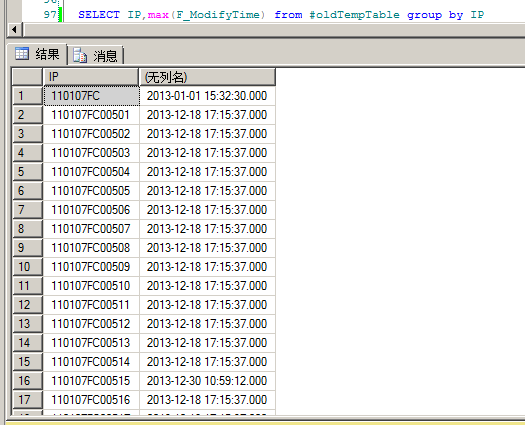Select row 16 header
The width and height of the screenshot is (525, 425).
point(27,381)
